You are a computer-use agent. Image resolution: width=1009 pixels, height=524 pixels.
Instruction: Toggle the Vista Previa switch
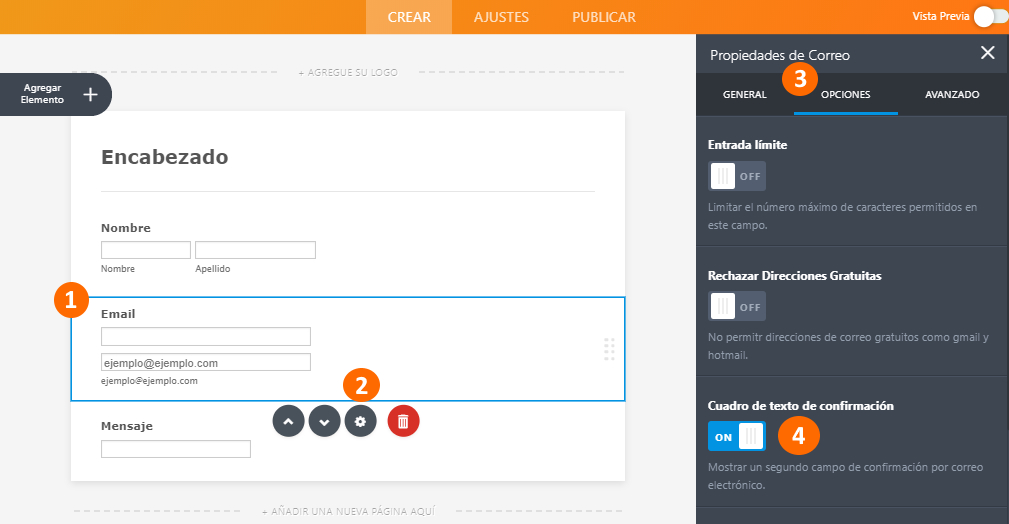click(989, 16)
